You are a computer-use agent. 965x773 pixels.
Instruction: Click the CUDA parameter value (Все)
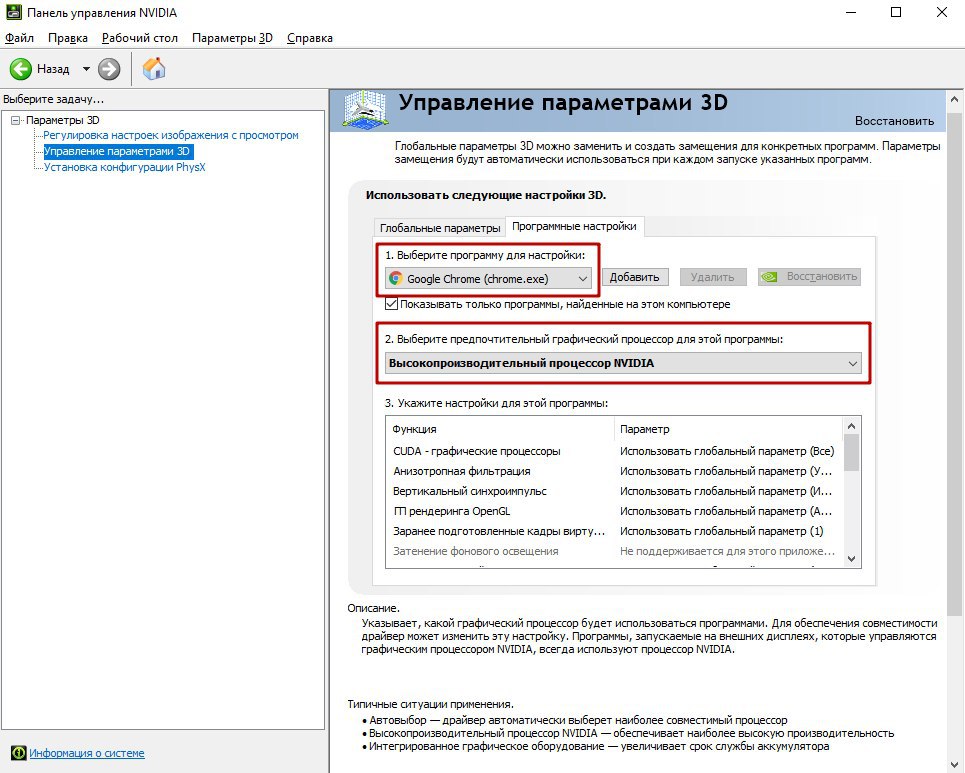click(727, 451)
